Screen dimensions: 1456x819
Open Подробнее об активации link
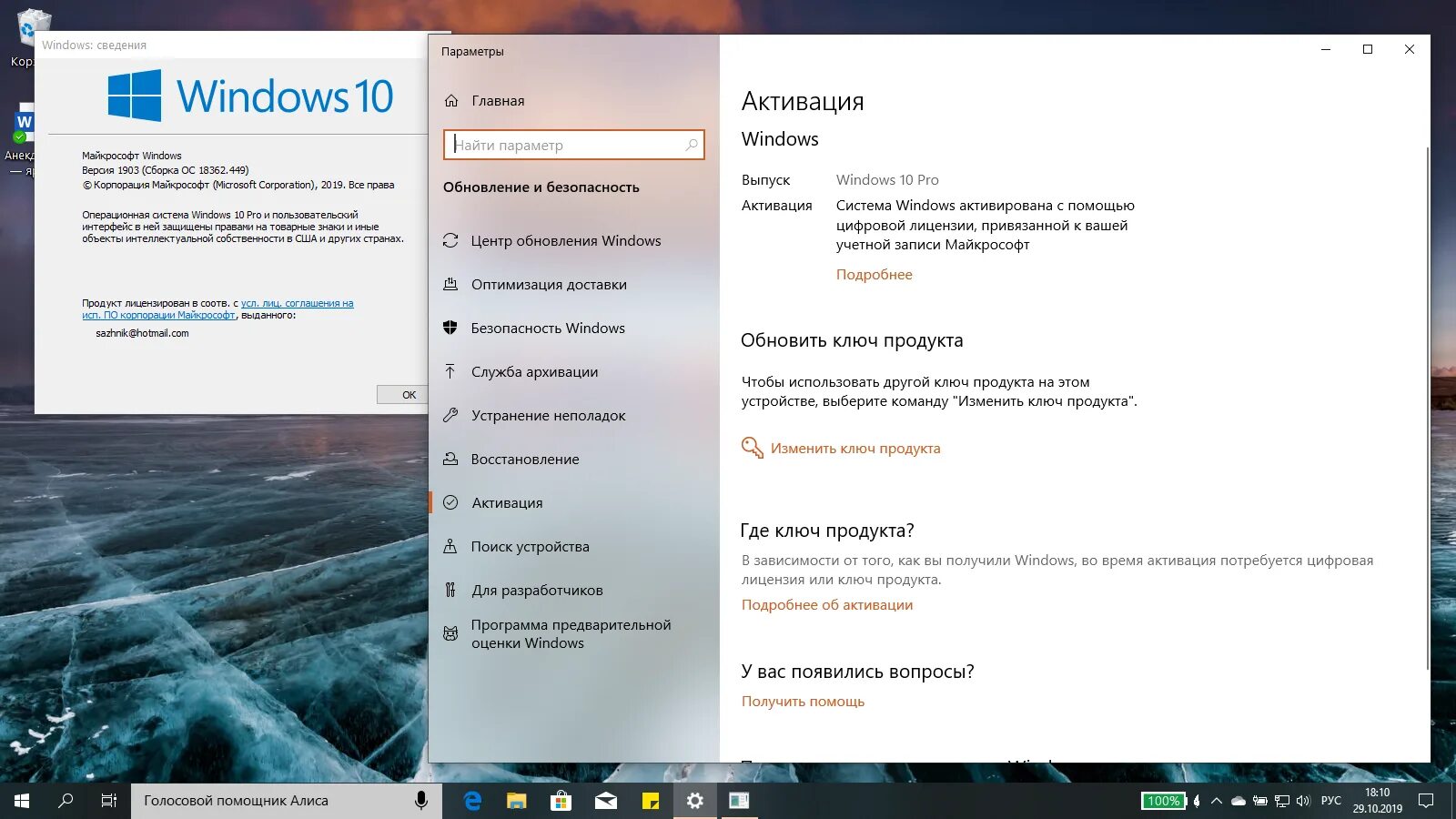827,604
